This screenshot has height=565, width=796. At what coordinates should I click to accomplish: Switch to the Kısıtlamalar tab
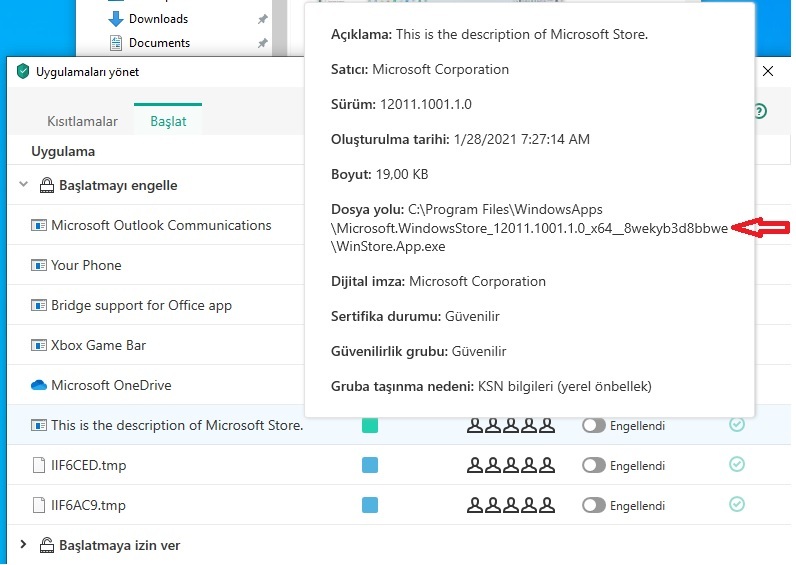click(x=82, y=121)
